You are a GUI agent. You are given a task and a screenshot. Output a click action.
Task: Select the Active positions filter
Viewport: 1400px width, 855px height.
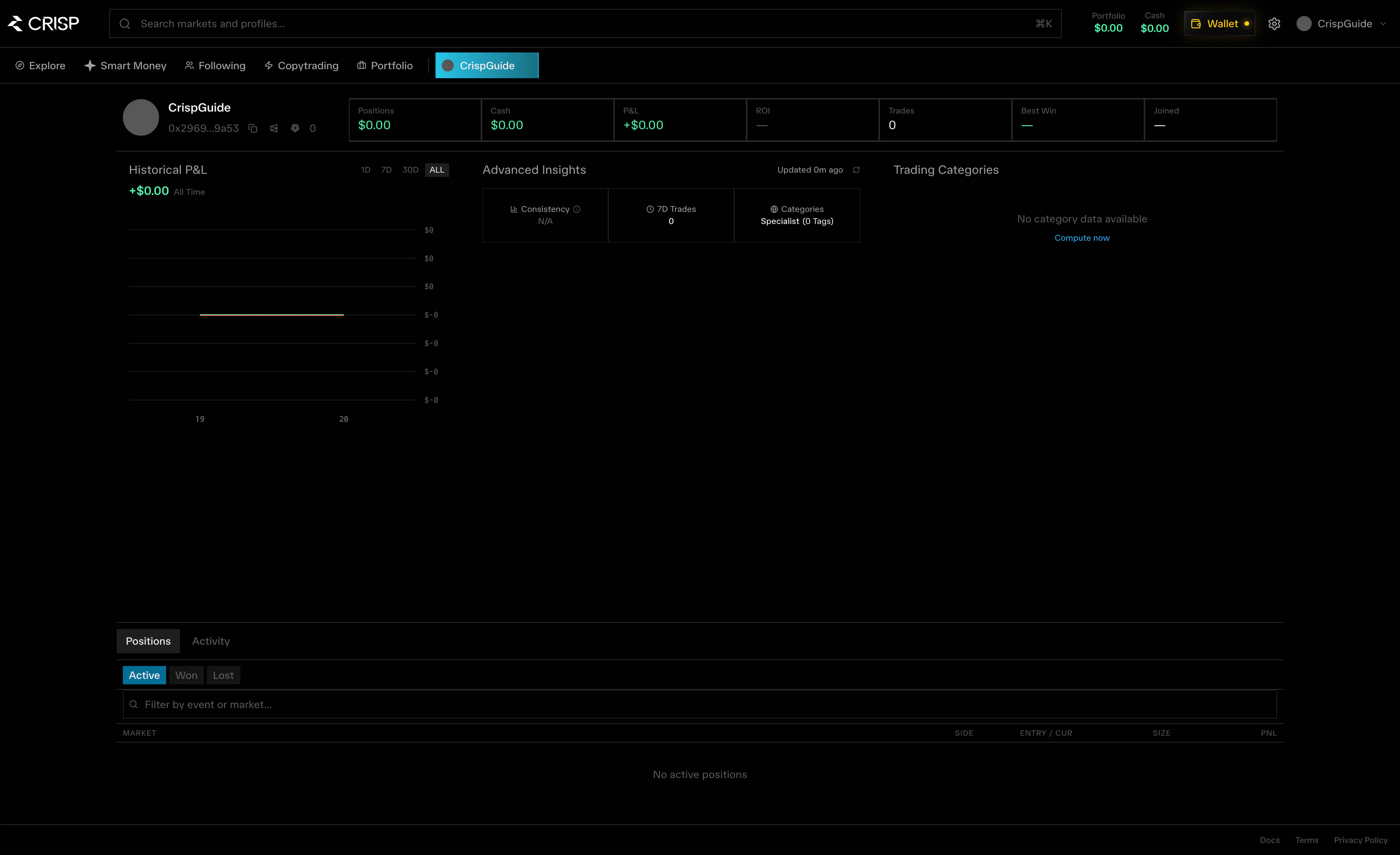(144, 675)
